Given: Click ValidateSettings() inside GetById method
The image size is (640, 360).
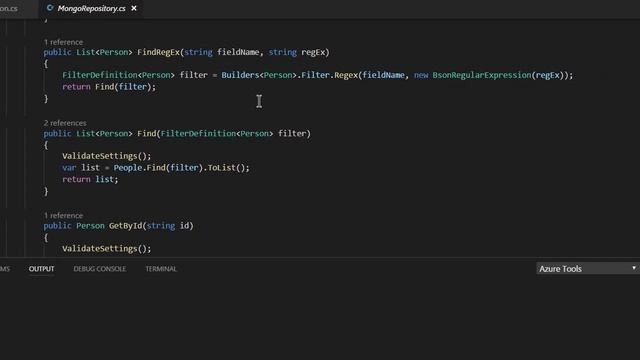Looking at the screenshot, I should coord(107,249).
